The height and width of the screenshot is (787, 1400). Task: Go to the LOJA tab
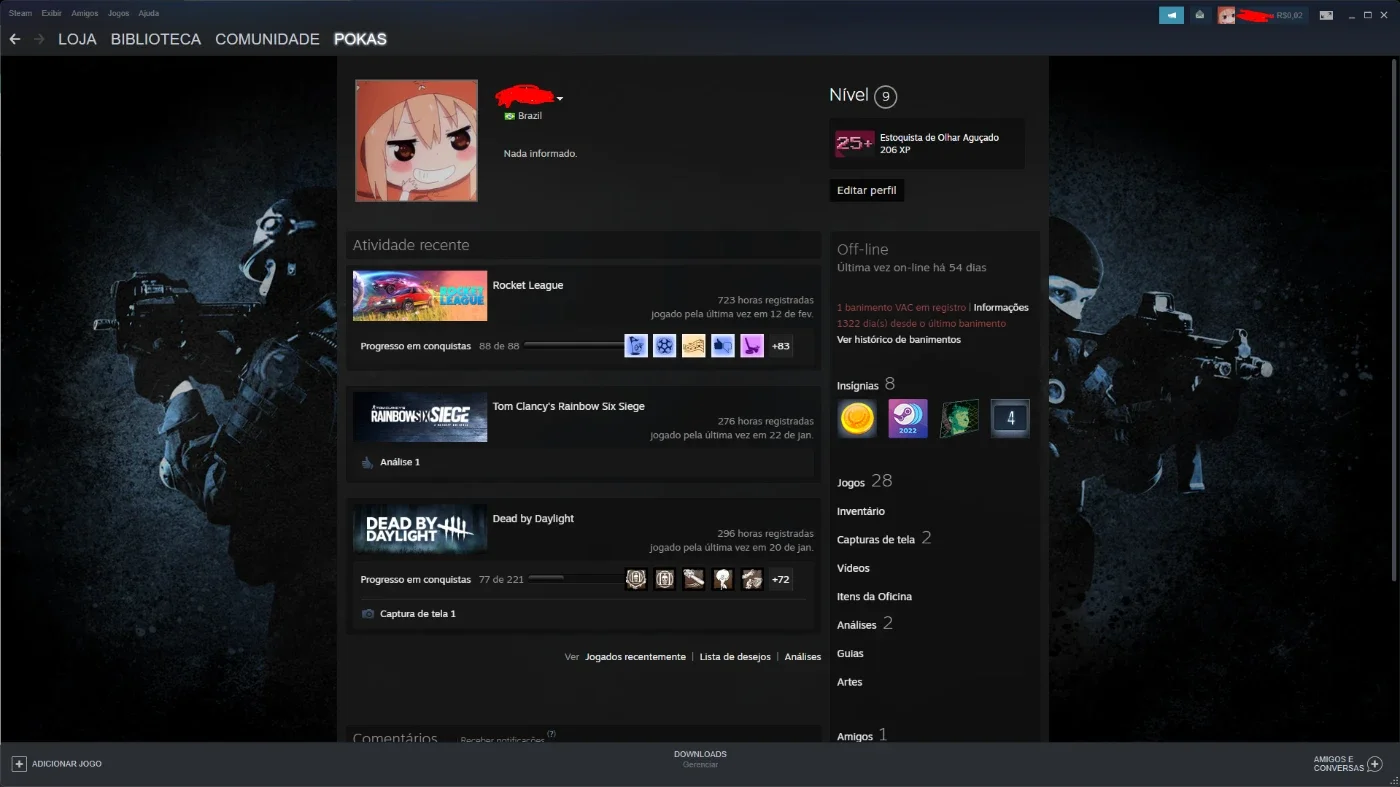coord(77,39)
